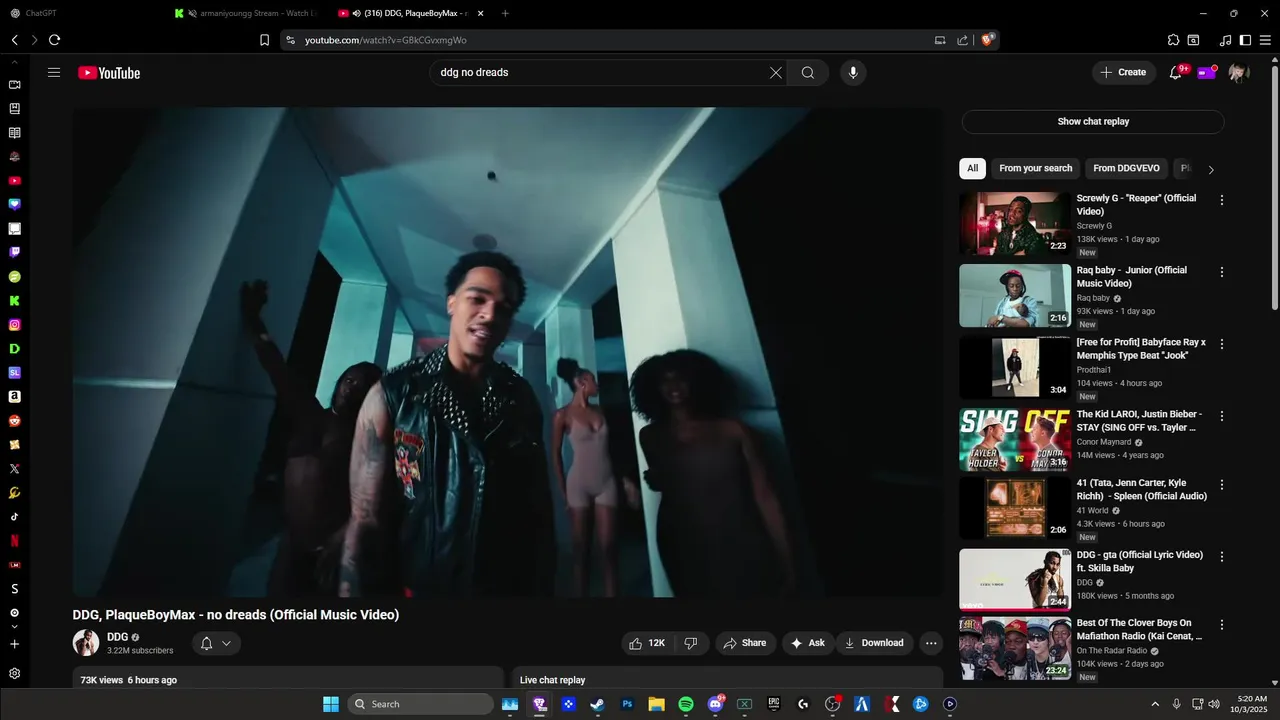The image size is (1280, 720).
Task: Clear the search text with the X icon
Action: coord(775,72)
